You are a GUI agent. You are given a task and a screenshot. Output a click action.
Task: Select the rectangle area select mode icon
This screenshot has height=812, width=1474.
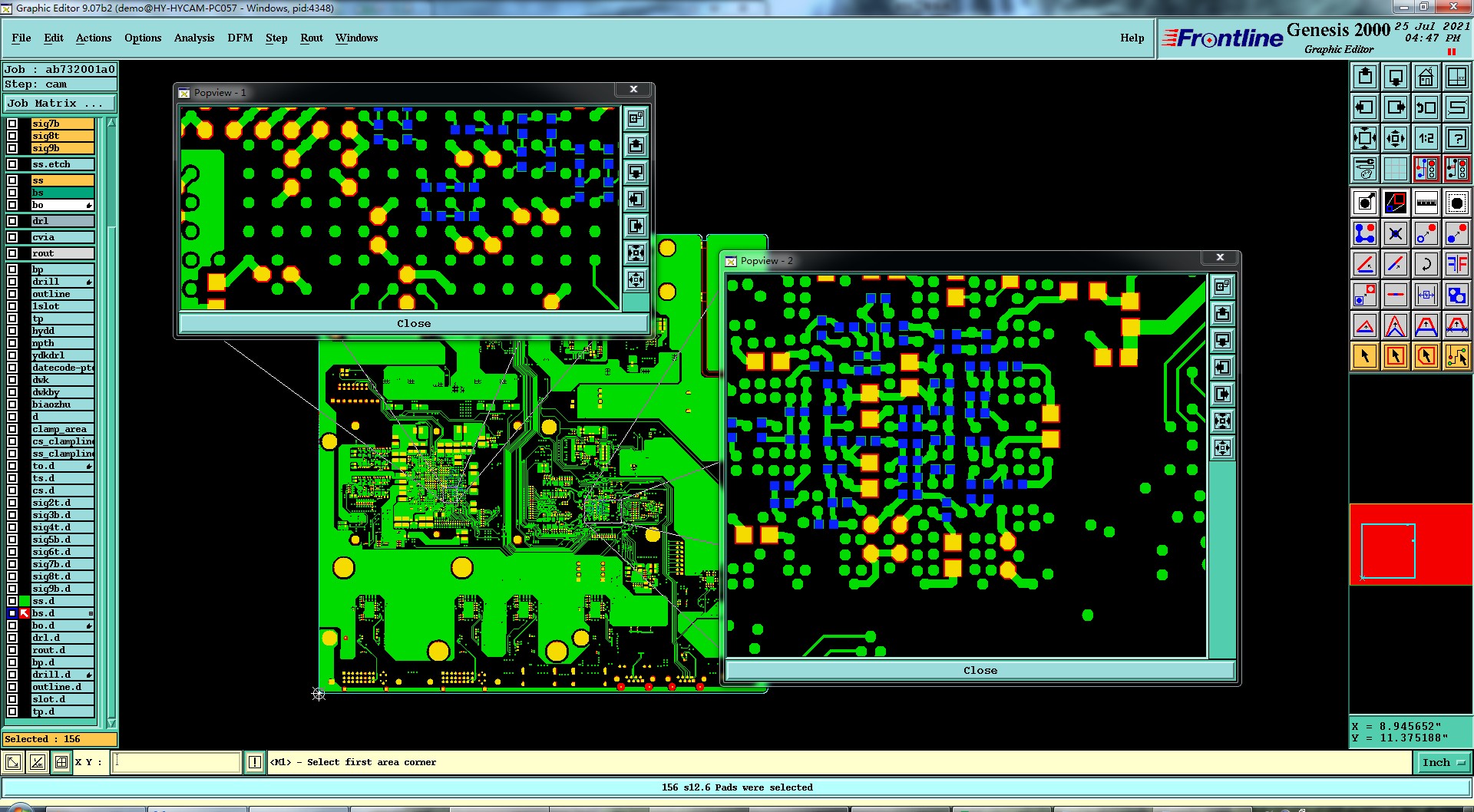[1396, 356]
